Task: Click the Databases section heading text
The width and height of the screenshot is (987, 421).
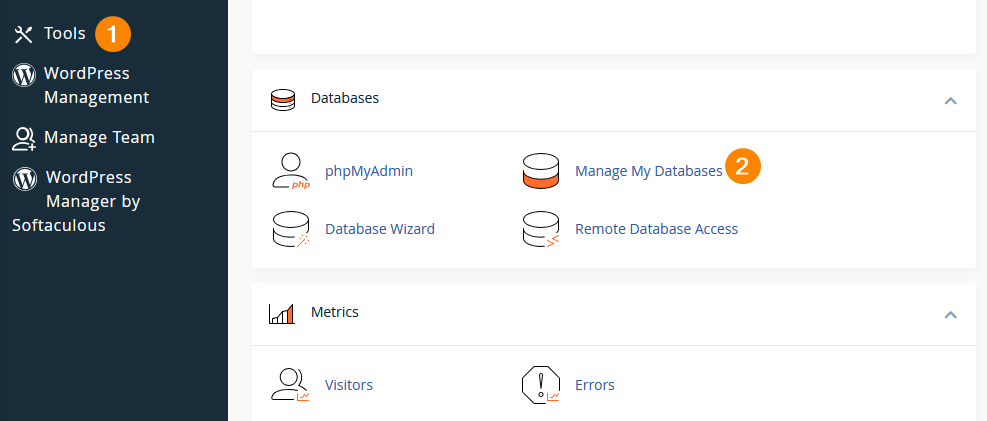Action: tap(345, 98)
